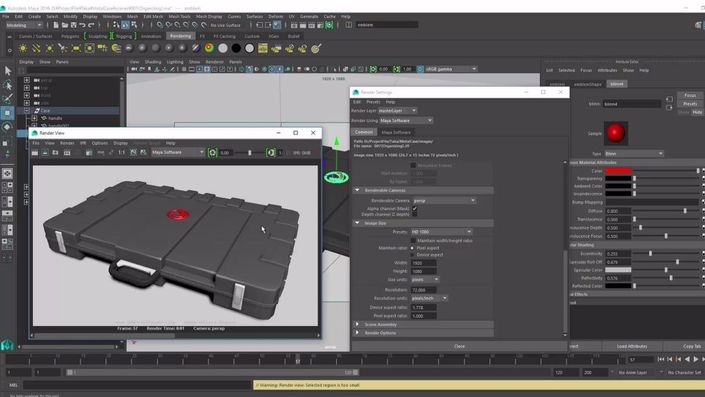Image resolution: width=705 pixels, height=397 pixels.
Task: Create an area light from the shelf
Action: click(76, 48)
